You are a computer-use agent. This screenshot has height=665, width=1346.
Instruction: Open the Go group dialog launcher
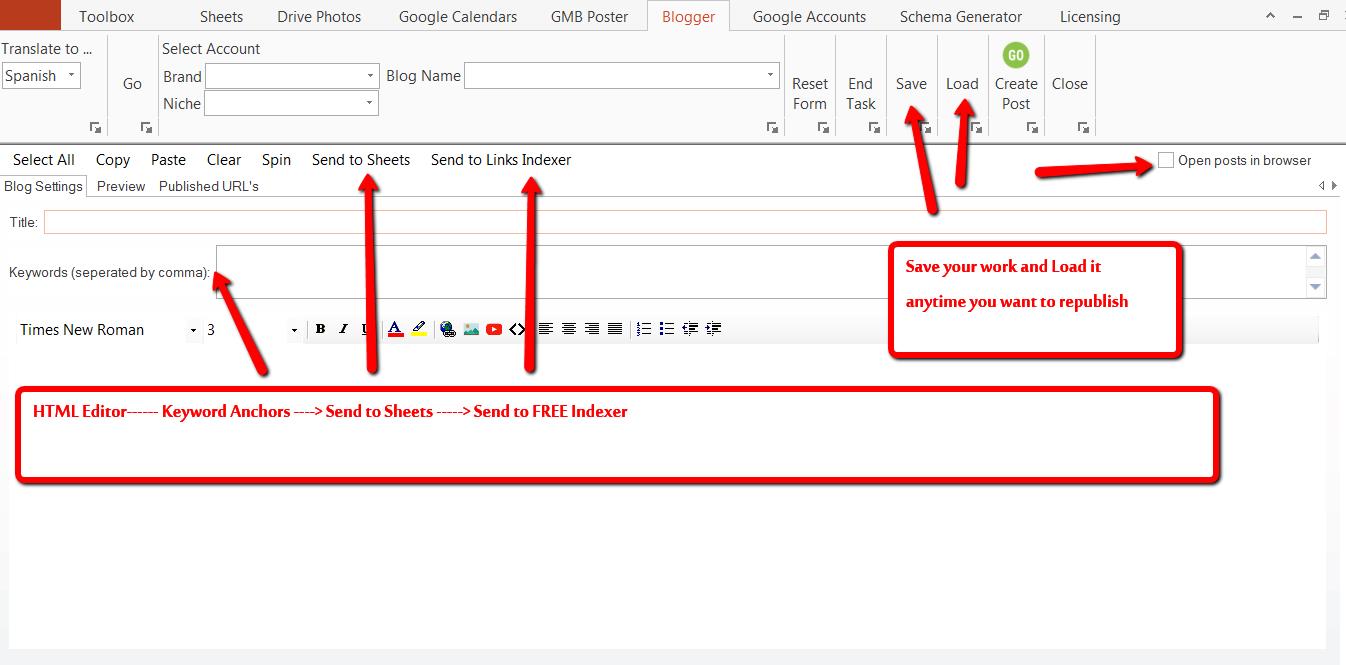click(x=146, y=128)
